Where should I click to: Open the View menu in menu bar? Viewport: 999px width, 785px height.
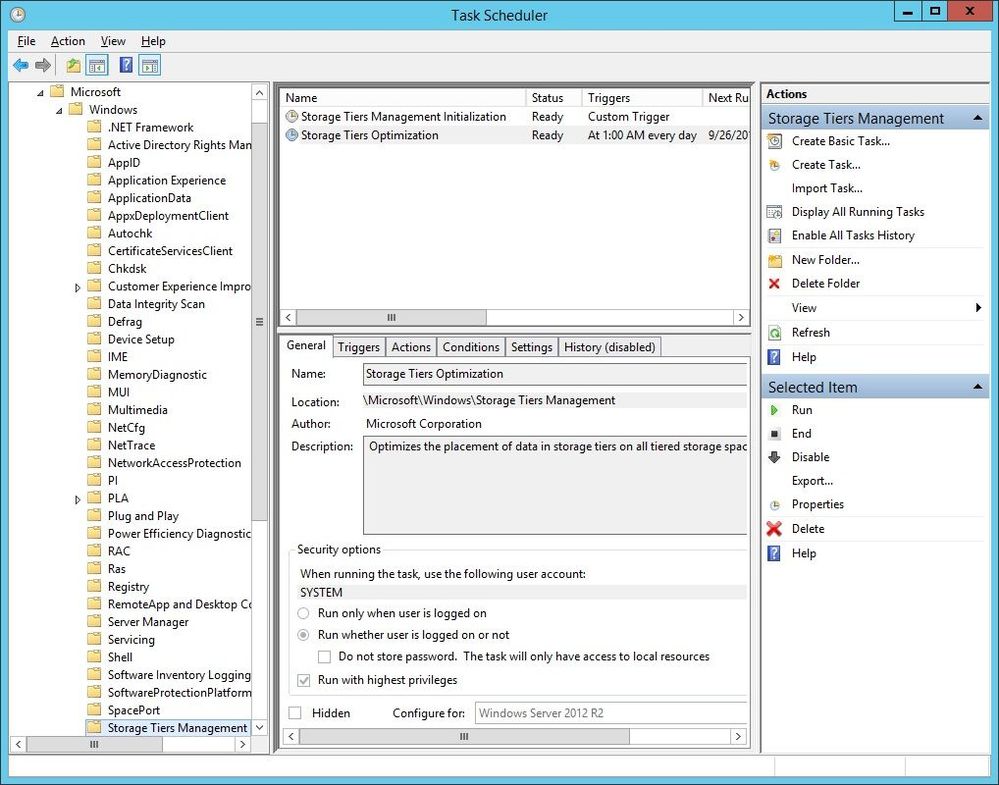coord(113,41)
